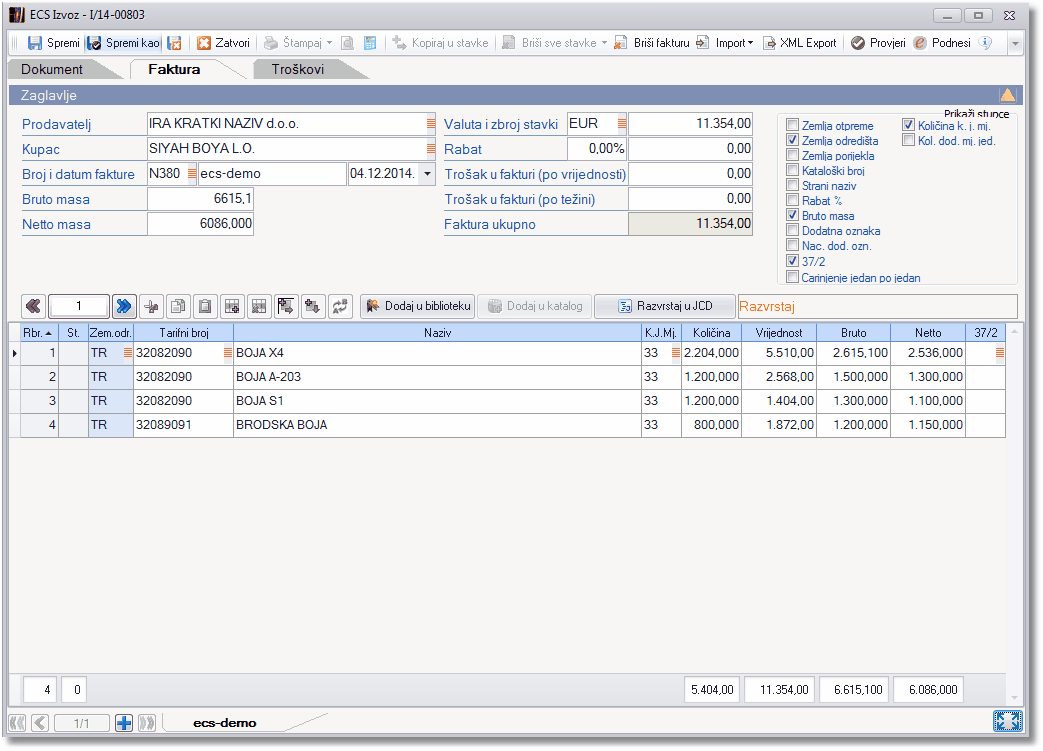The height and width of the screenshot is (751, 1043).
Task: Click the Rabat percentage input field
Action: tap(597, 149)
